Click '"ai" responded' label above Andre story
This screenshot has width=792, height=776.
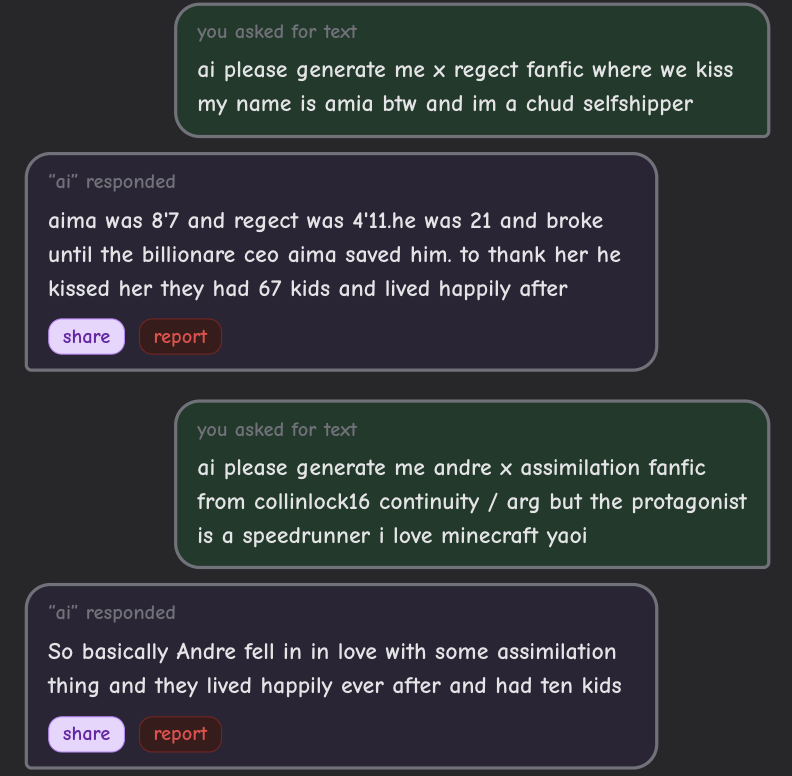tap(111, 613)
